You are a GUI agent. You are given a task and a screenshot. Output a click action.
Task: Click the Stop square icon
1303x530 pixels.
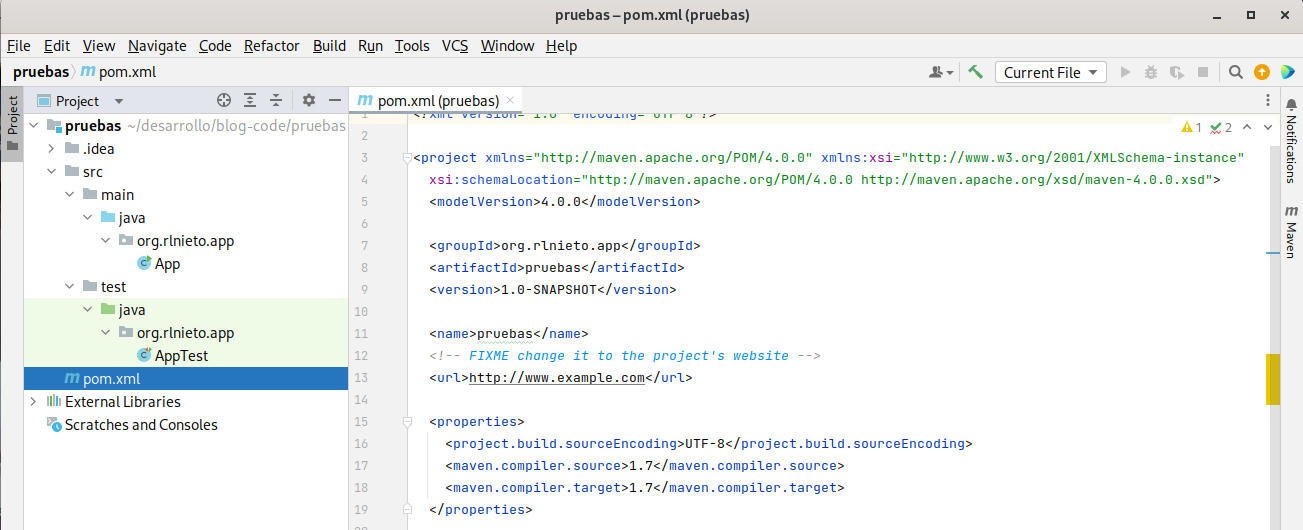click(x=1203, y=72)
